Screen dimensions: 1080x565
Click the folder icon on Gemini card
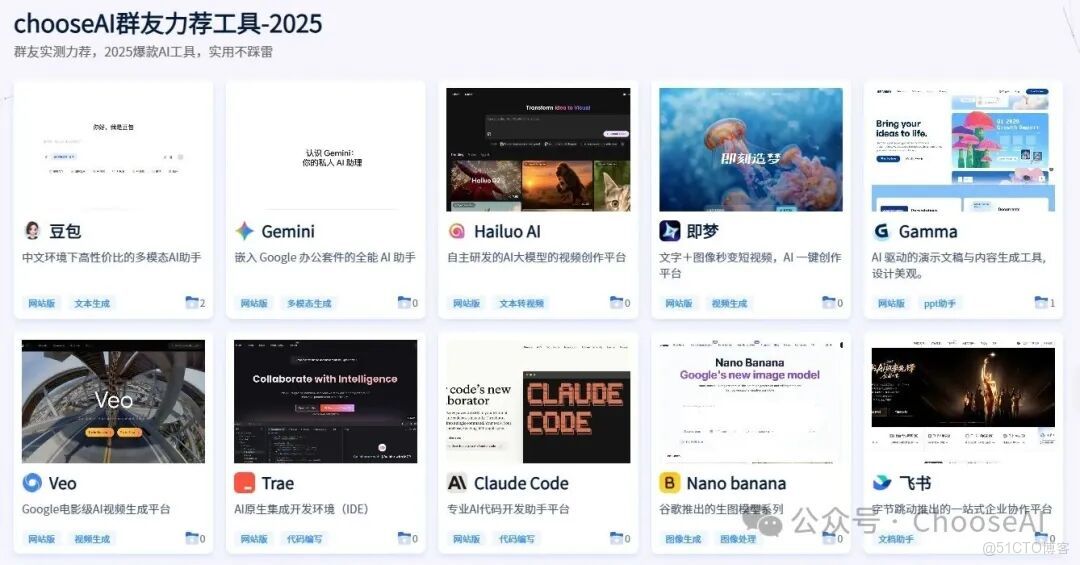[404, 302]
